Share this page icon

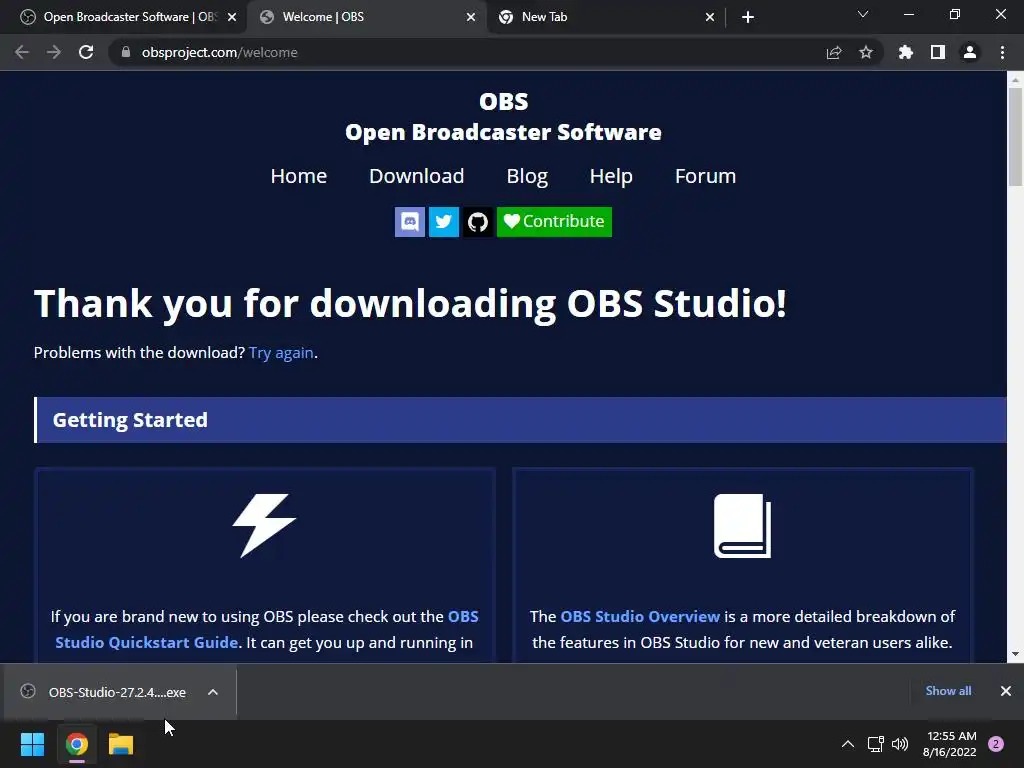(x=834, y=52)
